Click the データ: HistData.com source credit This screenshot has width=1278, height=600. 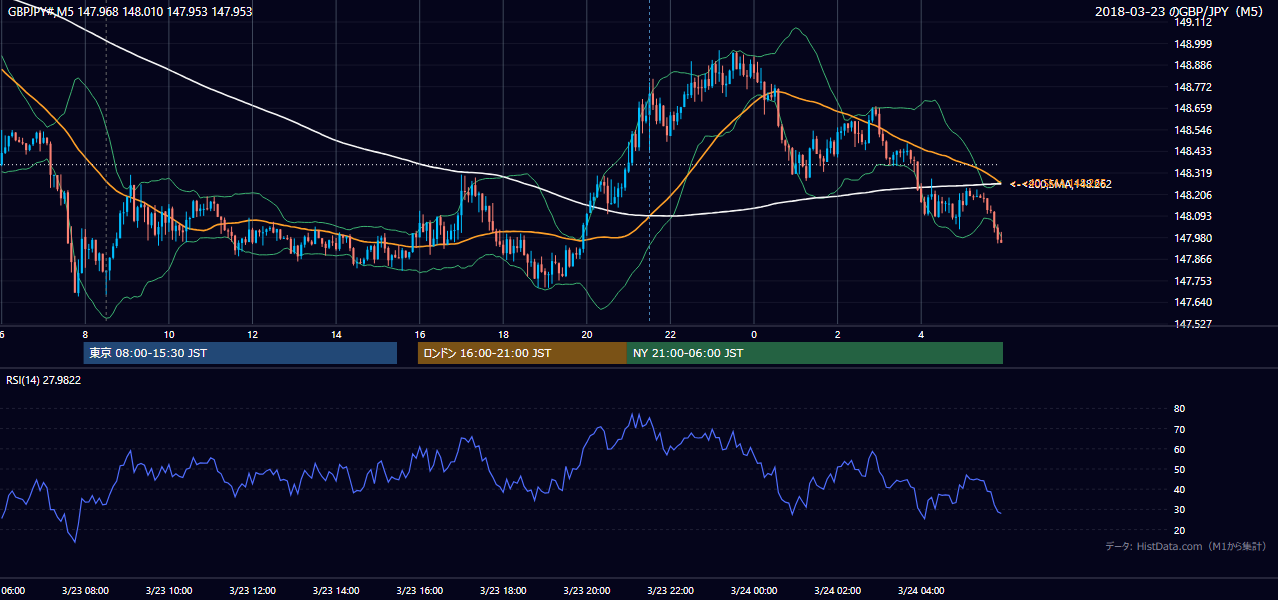click(1186, 547)
